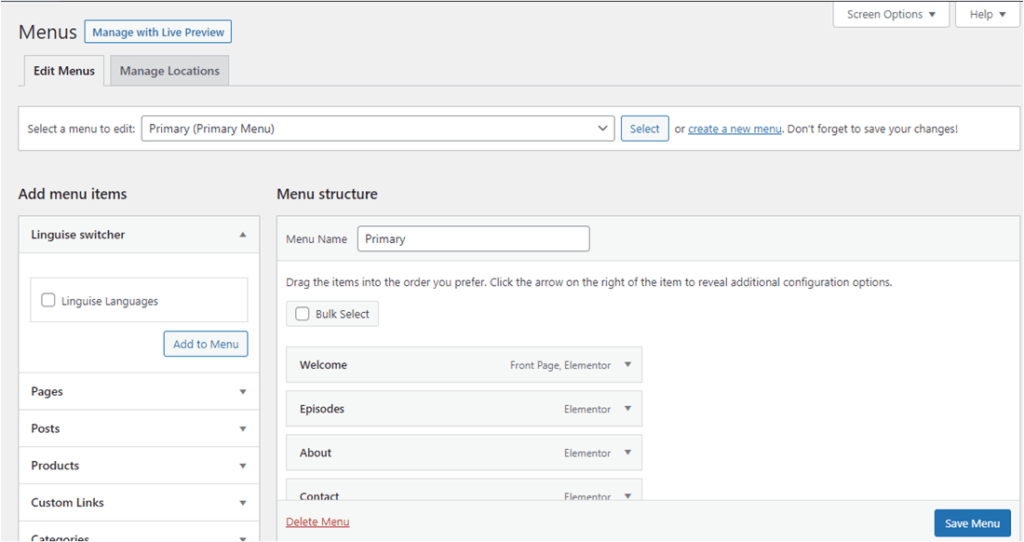Click the Welcome menu item title

tap(323, 365)
